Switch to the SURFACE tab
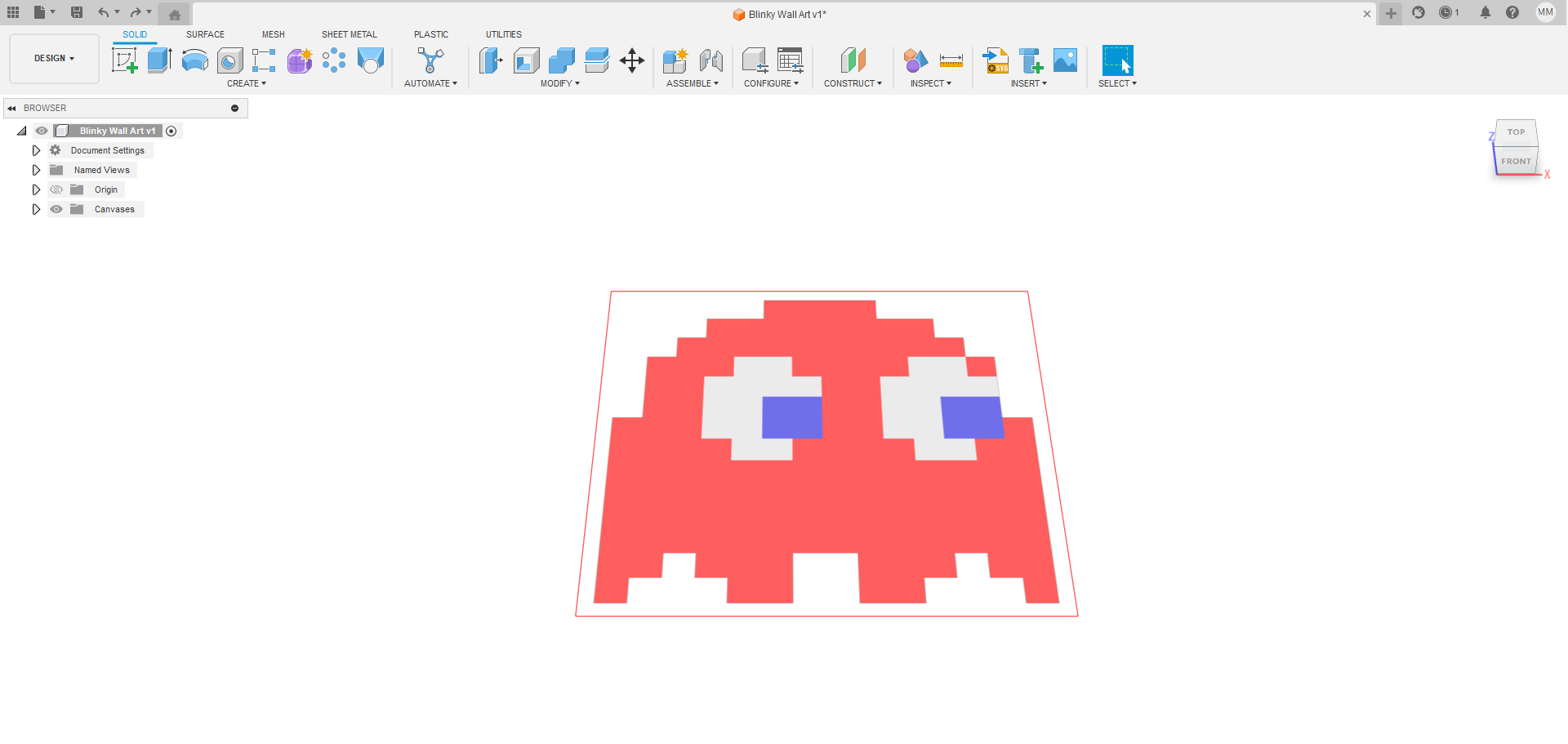Viewport: 1568px width, 744px height. pyautogui.click(x=205, y=34)
